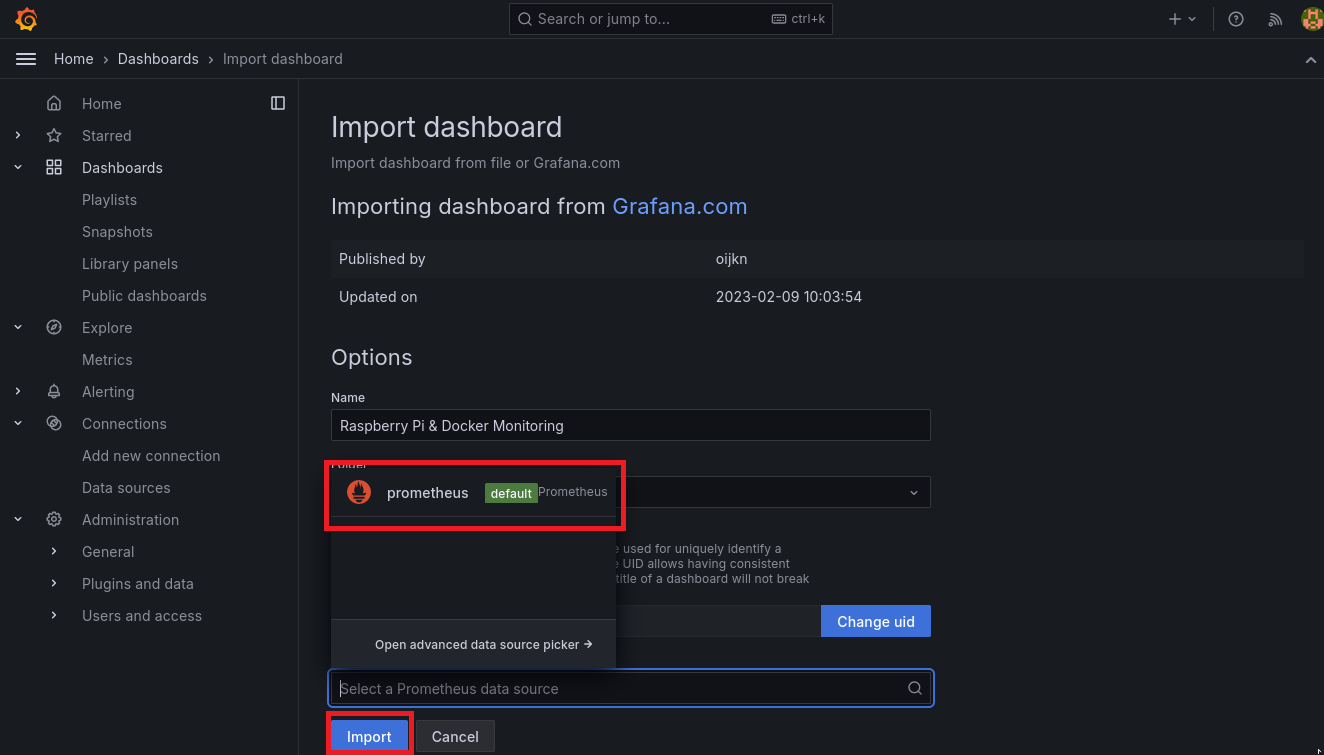Click the Connections icon in sidebar
The width and height of the screenshot is (1324, 755).
pos(54,424)
